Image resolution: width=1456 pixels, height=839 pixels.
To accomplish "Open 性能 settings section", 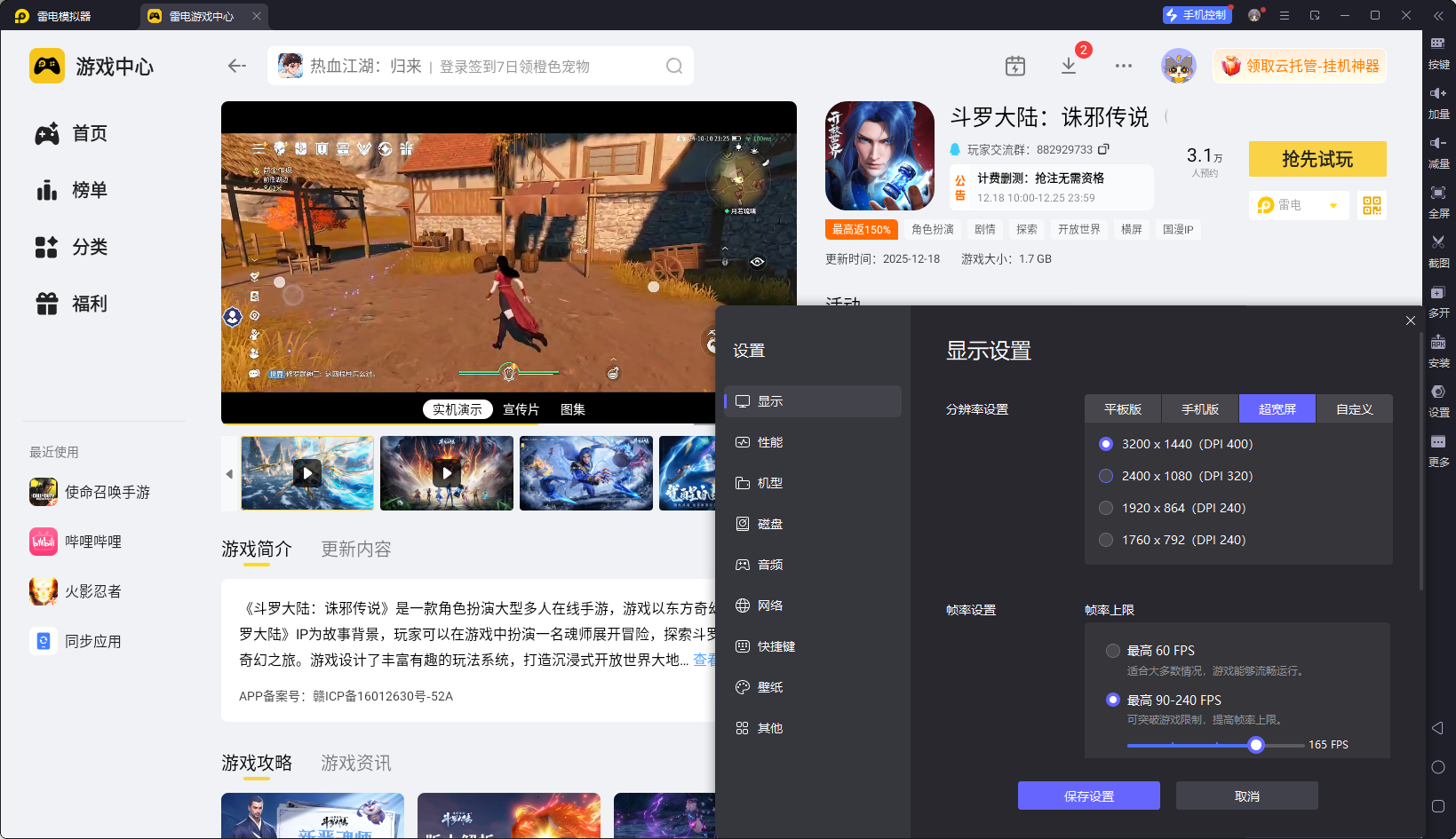I will [x=813, y=442].
